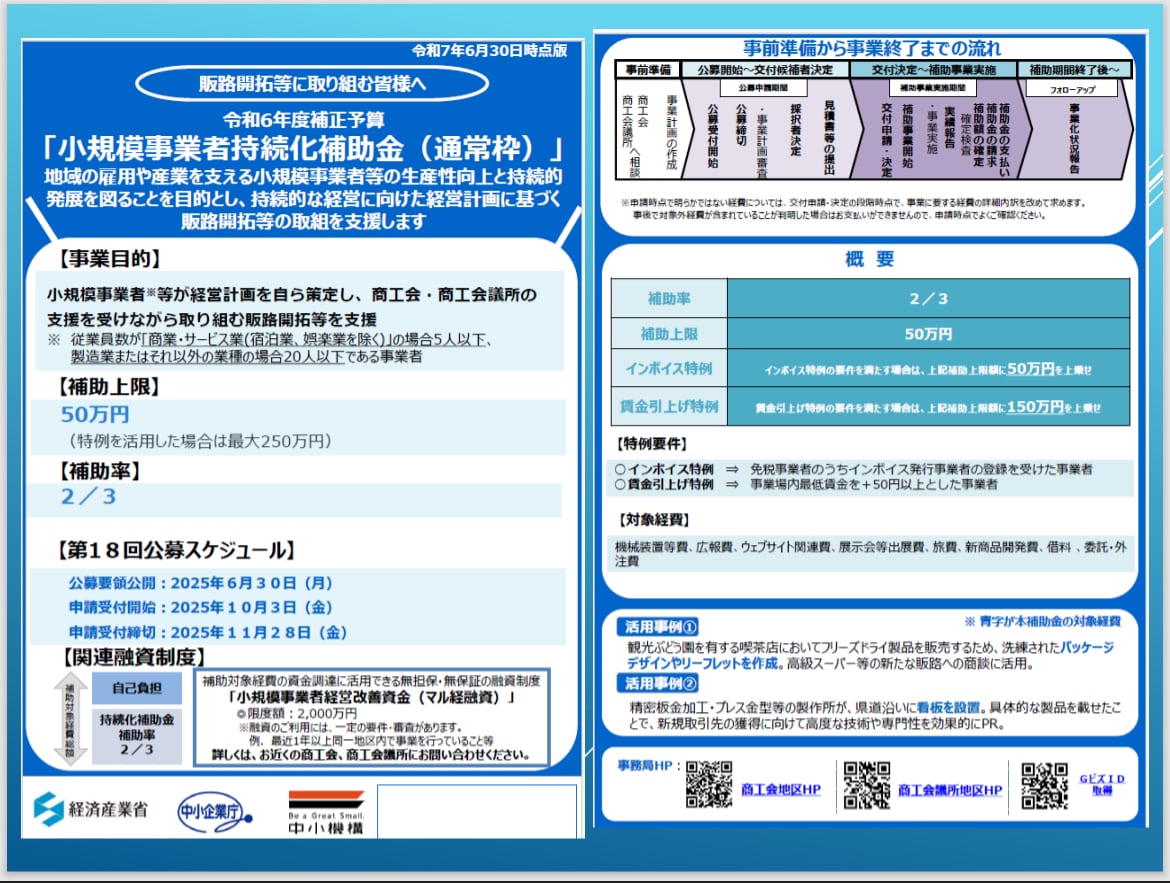Open the 商工会地区HP link
The image size is (1170, 883).
(780, 790)
